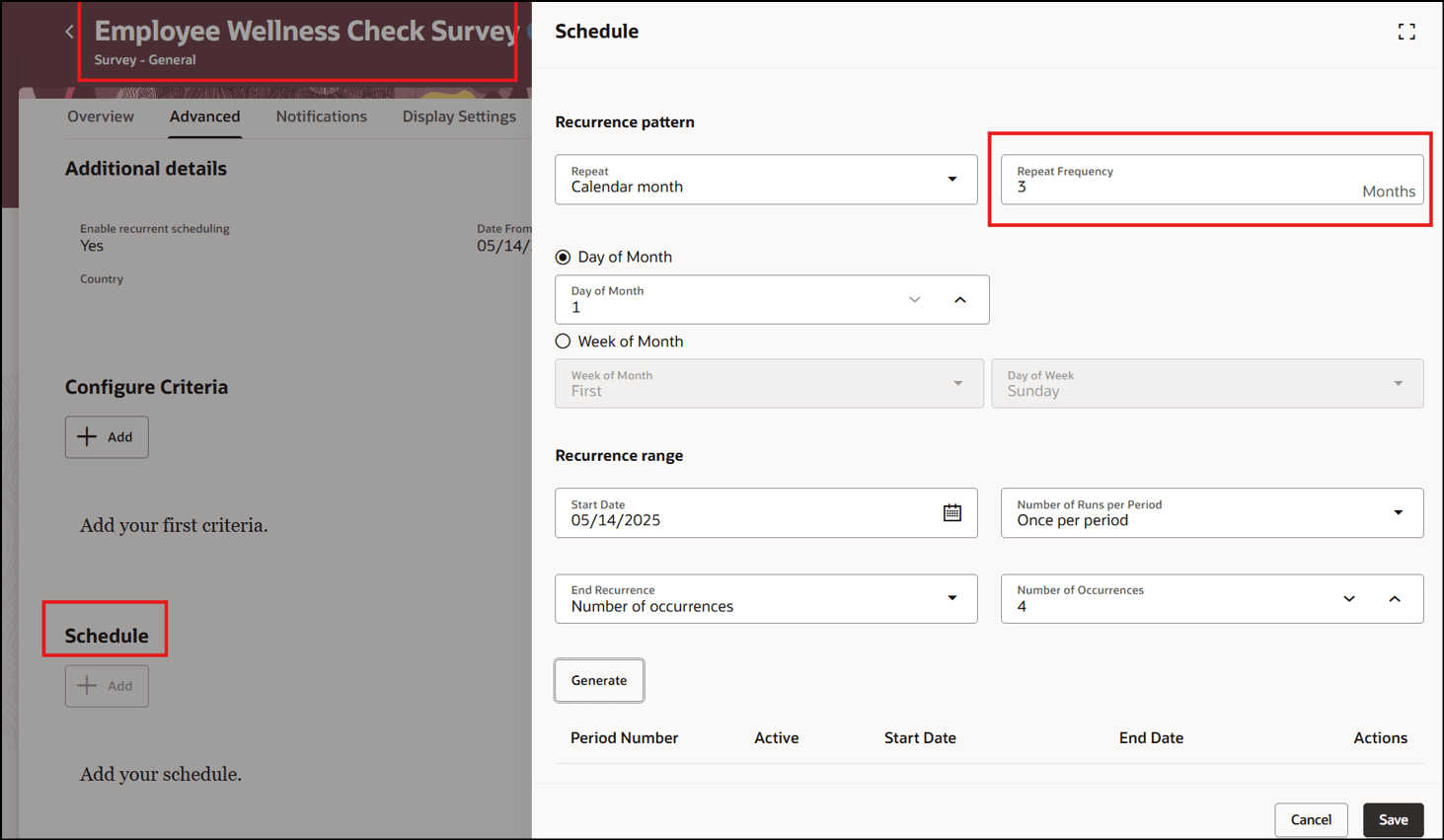Cancel the schedule changes
Screen dimensions: 1444x840
coord(1311,819)
